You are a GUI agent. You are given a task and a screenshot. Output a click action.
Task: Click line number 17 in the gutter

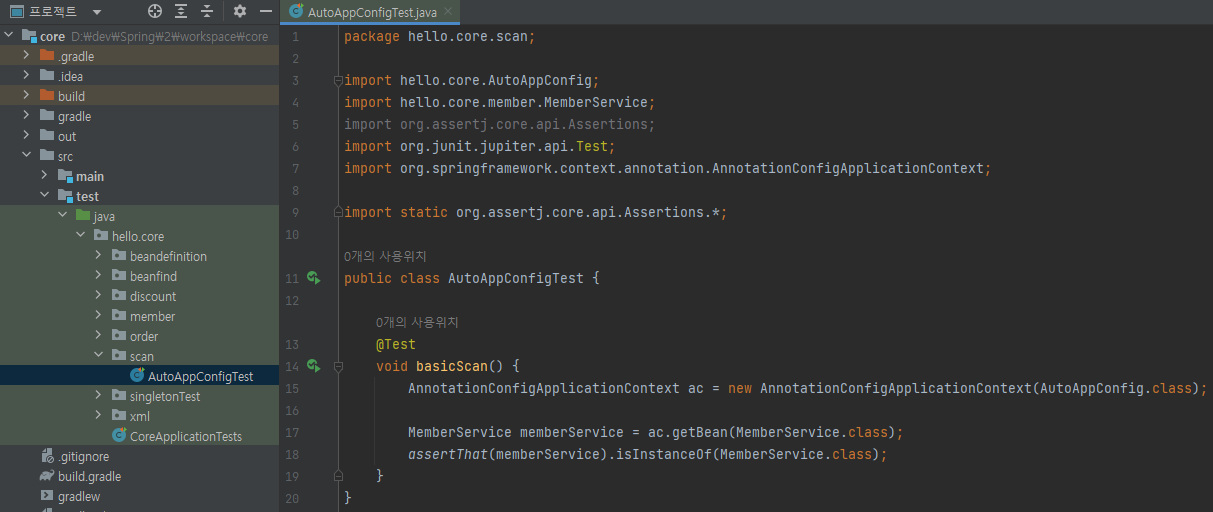point(292,432)
